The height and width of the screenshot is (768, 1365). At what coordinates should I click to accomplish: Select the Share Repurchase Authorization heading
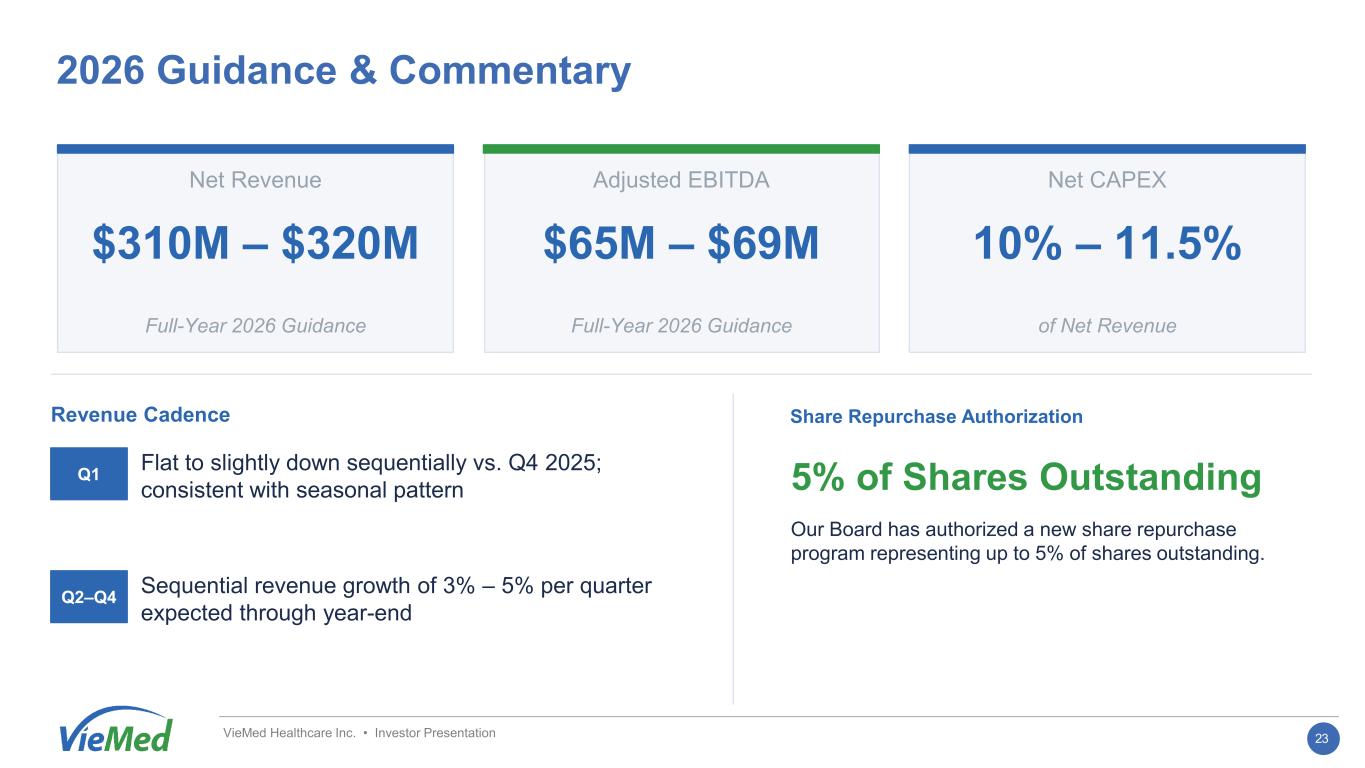point(936,417)
